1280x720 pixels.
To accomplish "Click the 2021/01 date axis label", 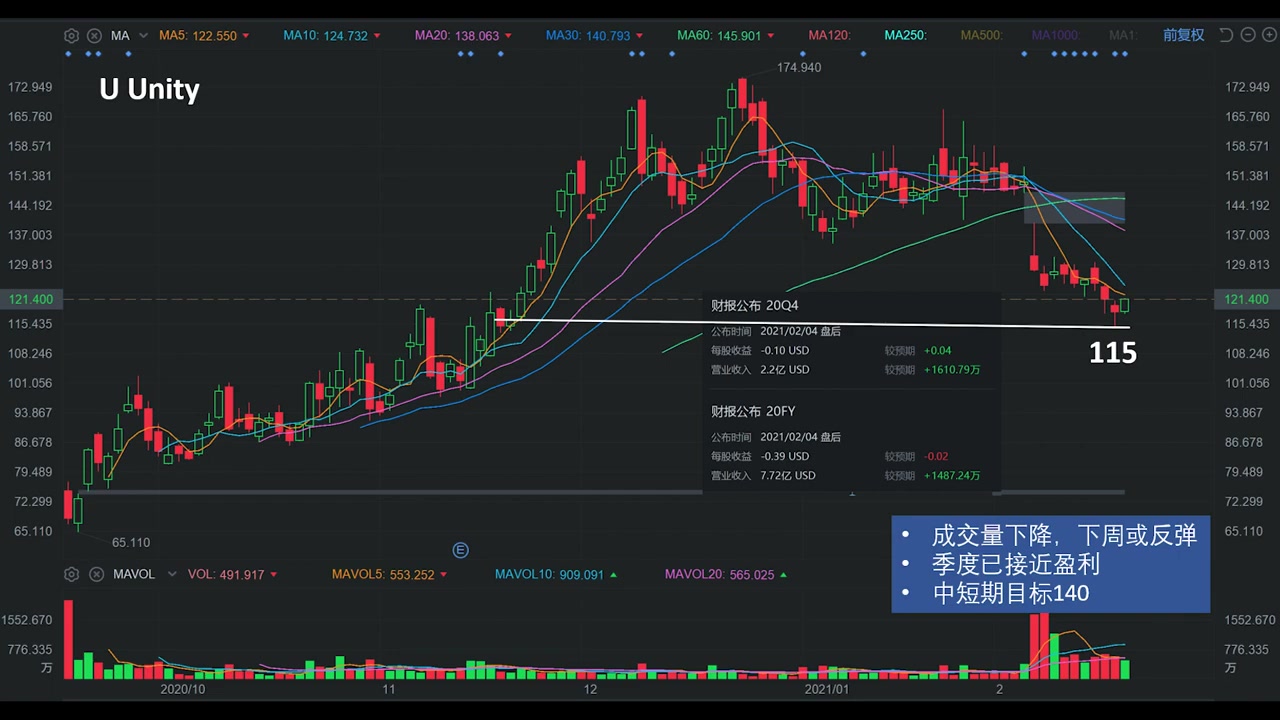I will coord(826,689).
